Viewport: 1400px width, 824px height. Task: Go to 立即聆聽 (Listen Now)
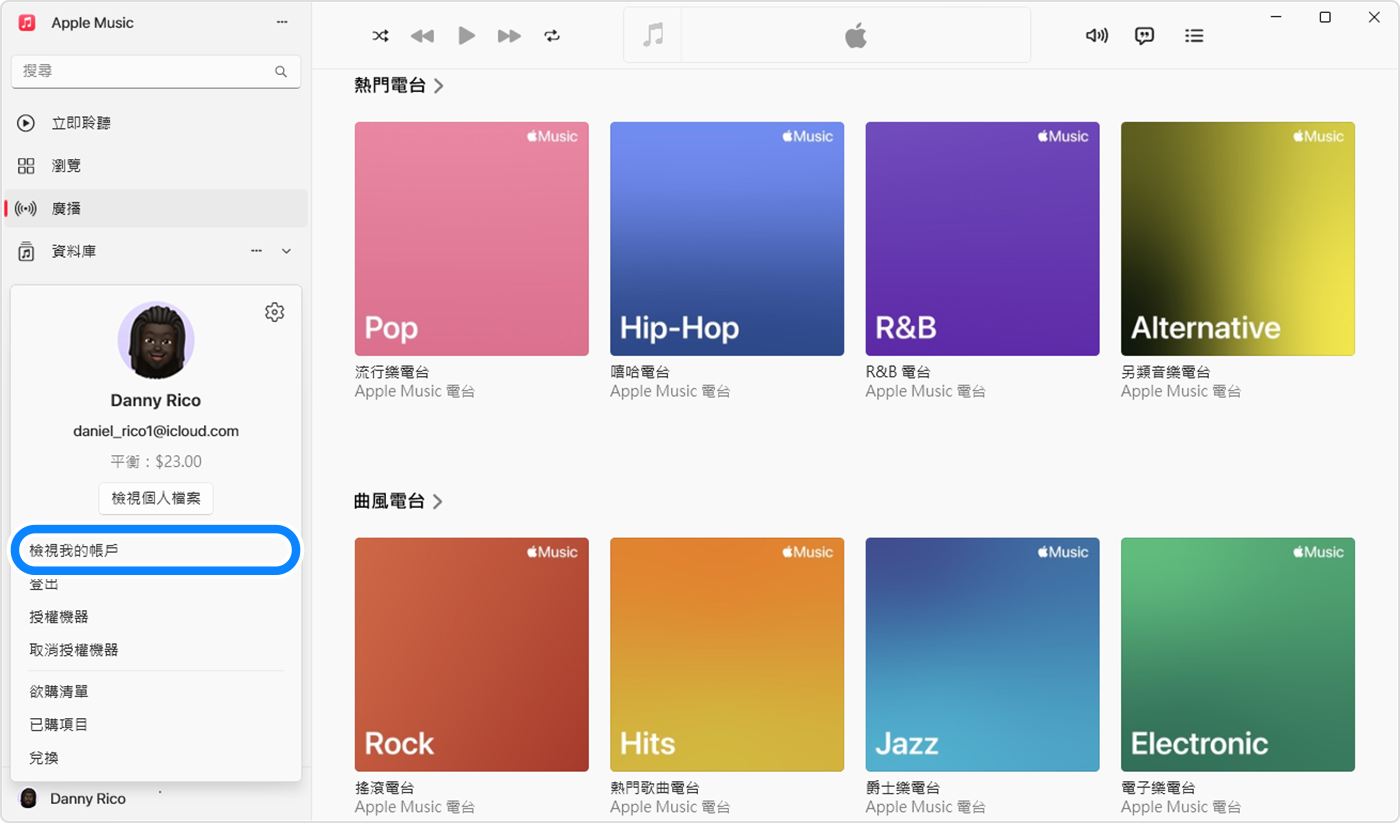tap(156, 123)
